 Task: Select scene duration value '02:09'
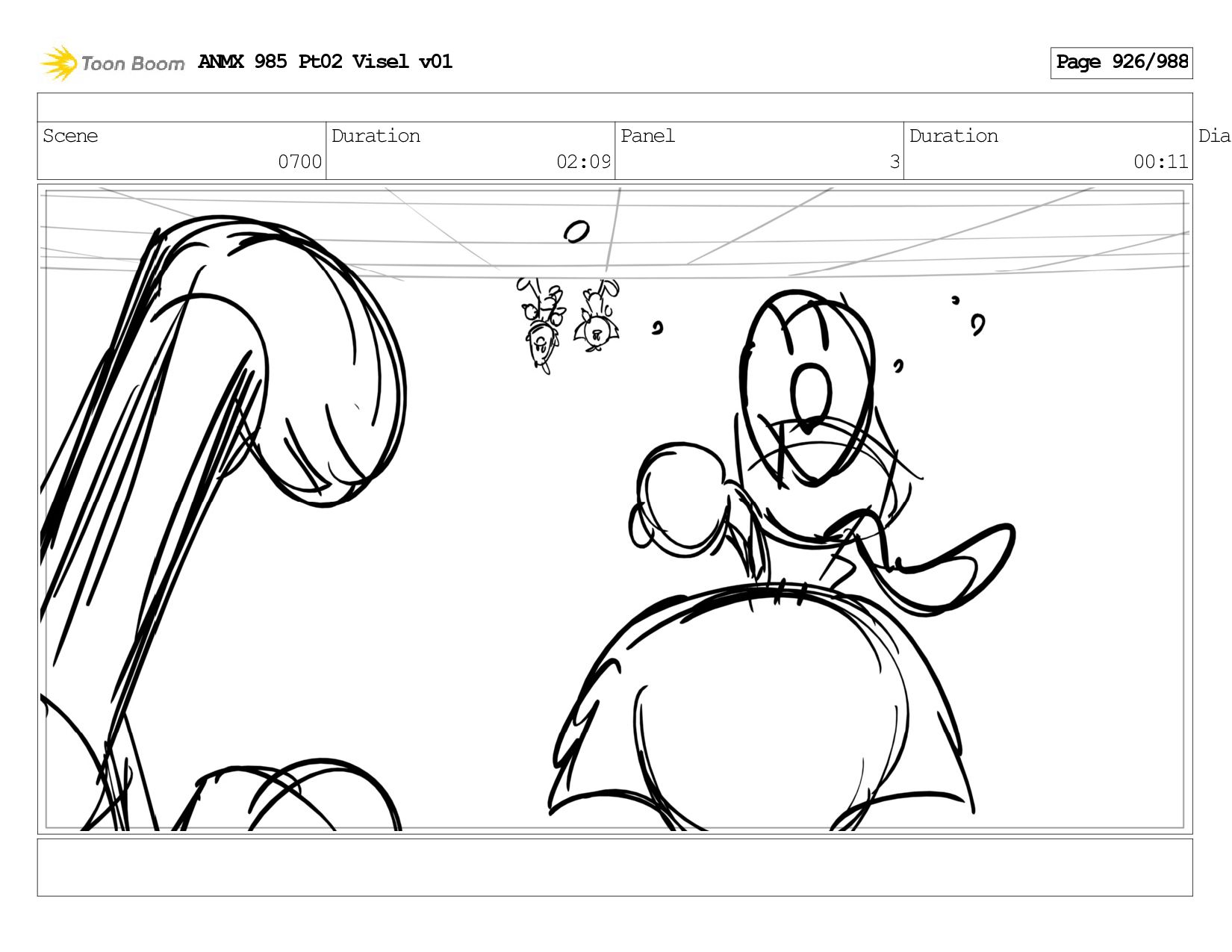[583, 161]
